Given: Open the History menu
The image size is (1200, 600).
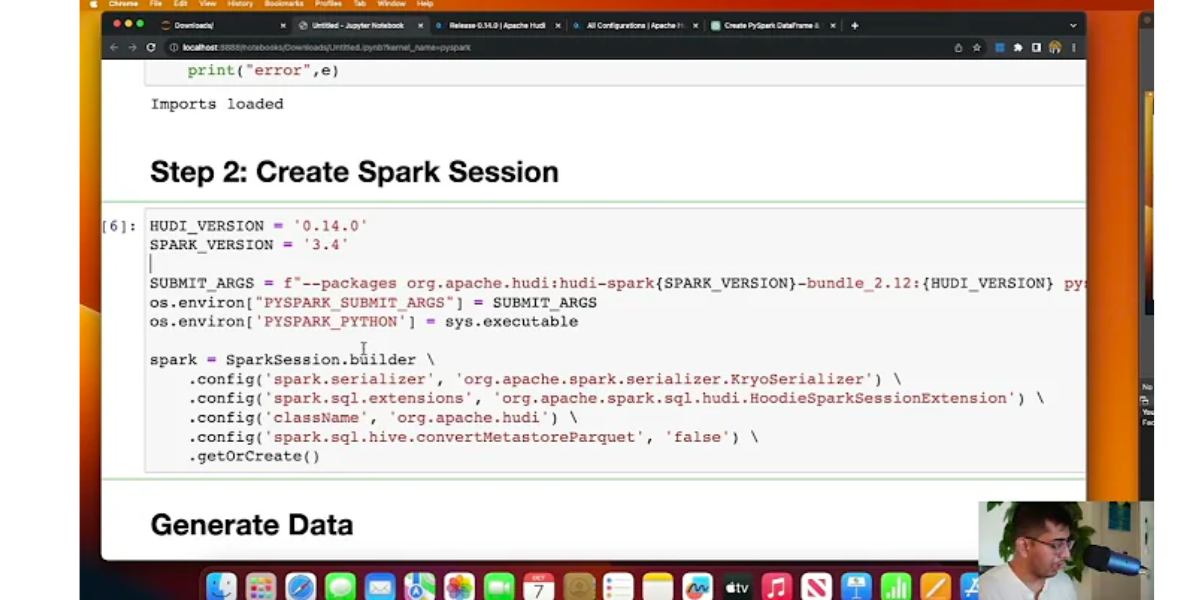Looking at the screenshot, I should [x=240, y=4].
